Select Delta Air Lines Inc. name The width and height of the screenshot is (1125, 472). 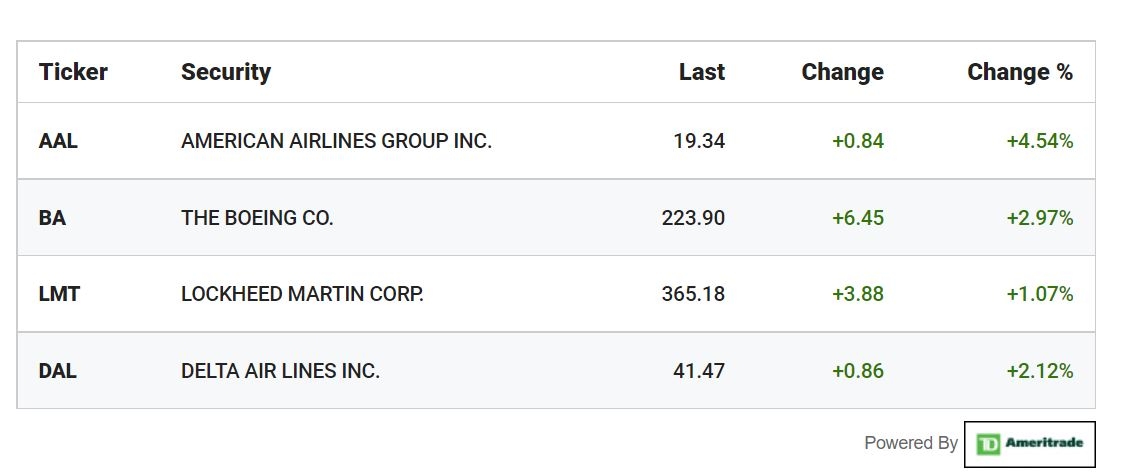(280, 372)
